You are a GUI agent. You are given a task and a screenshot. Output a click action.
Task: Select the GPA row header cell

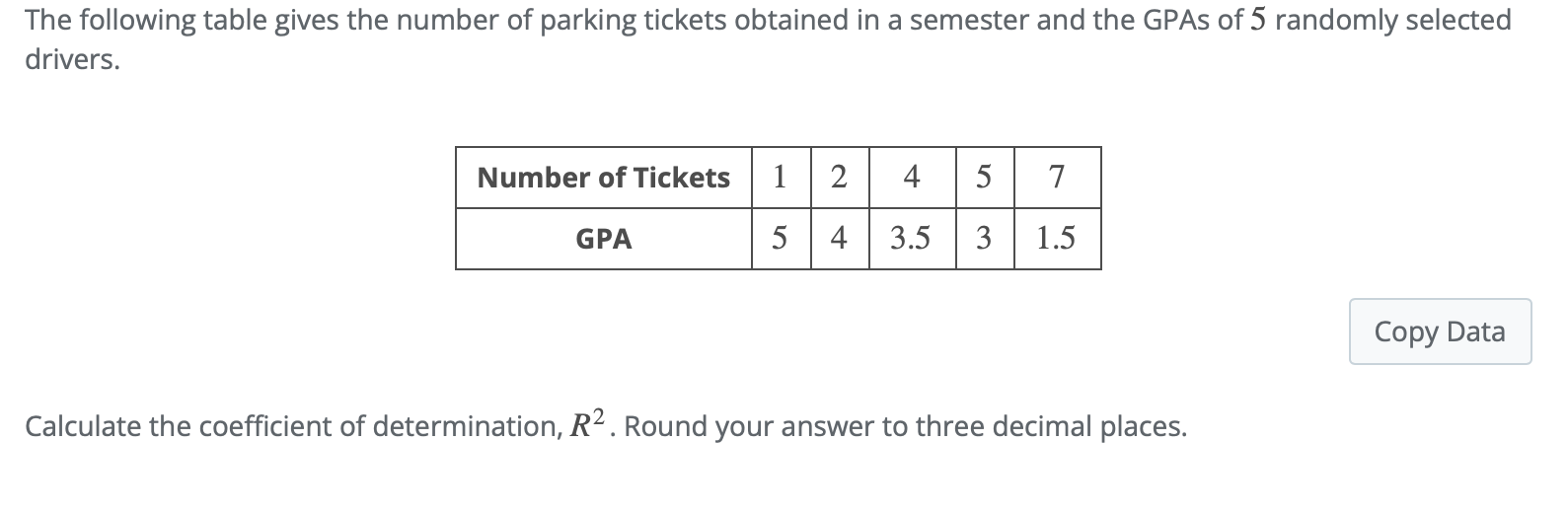coord(603,239)
